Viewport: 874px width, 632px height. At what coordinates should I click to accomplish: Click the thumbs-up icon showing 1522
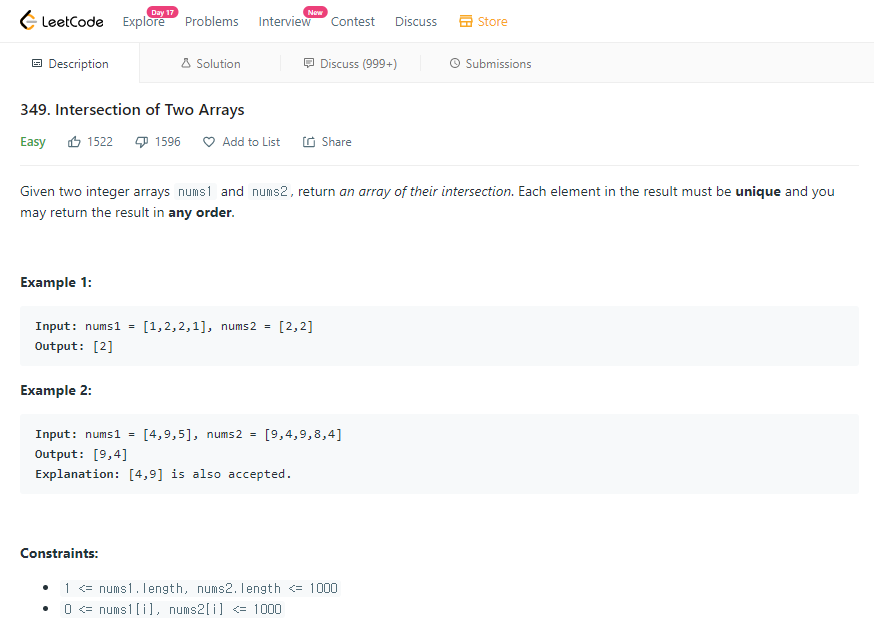[77, 141]
